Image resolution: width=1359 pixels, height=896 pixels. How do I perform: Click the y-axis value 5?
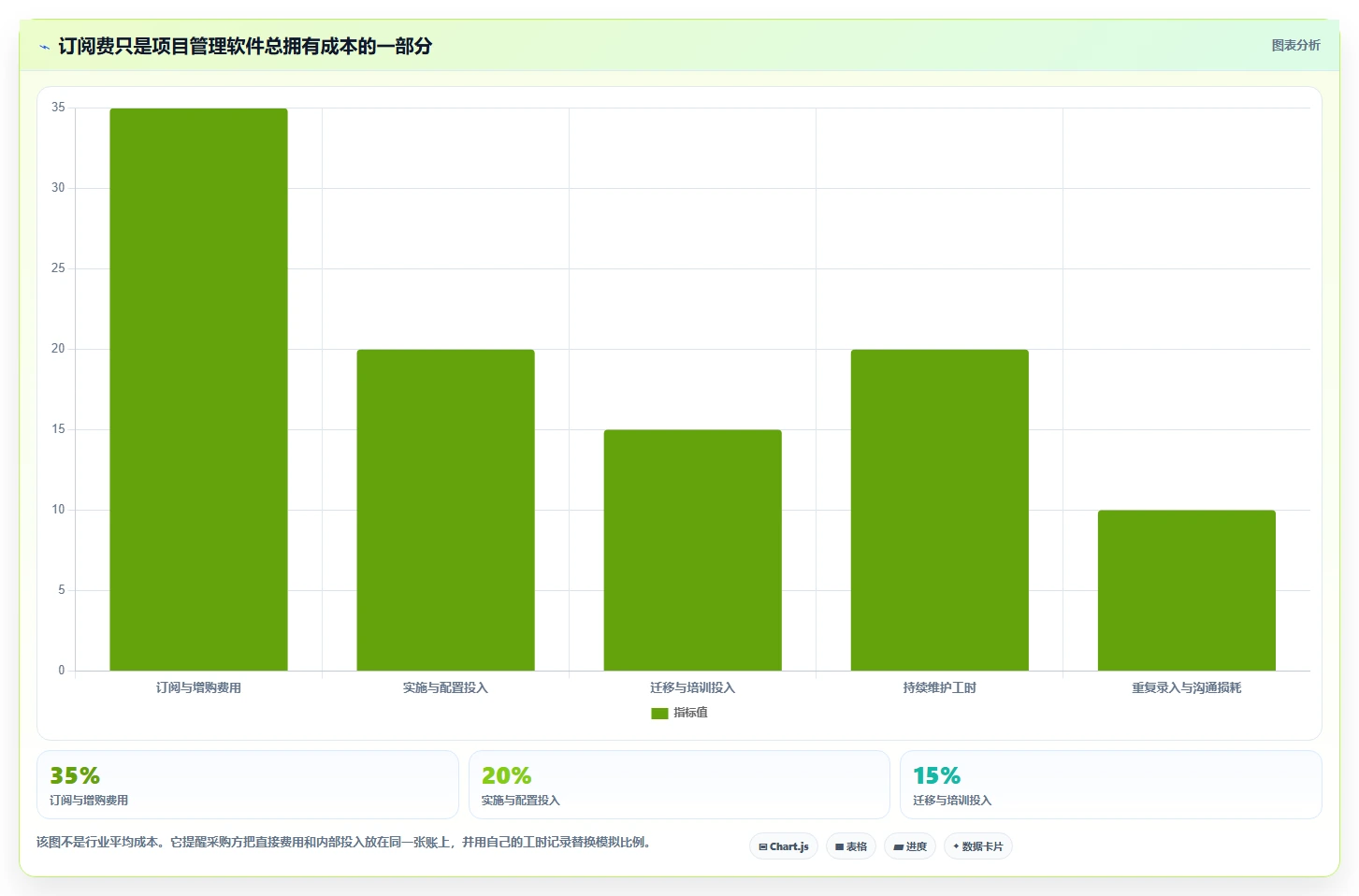[62, 590]
